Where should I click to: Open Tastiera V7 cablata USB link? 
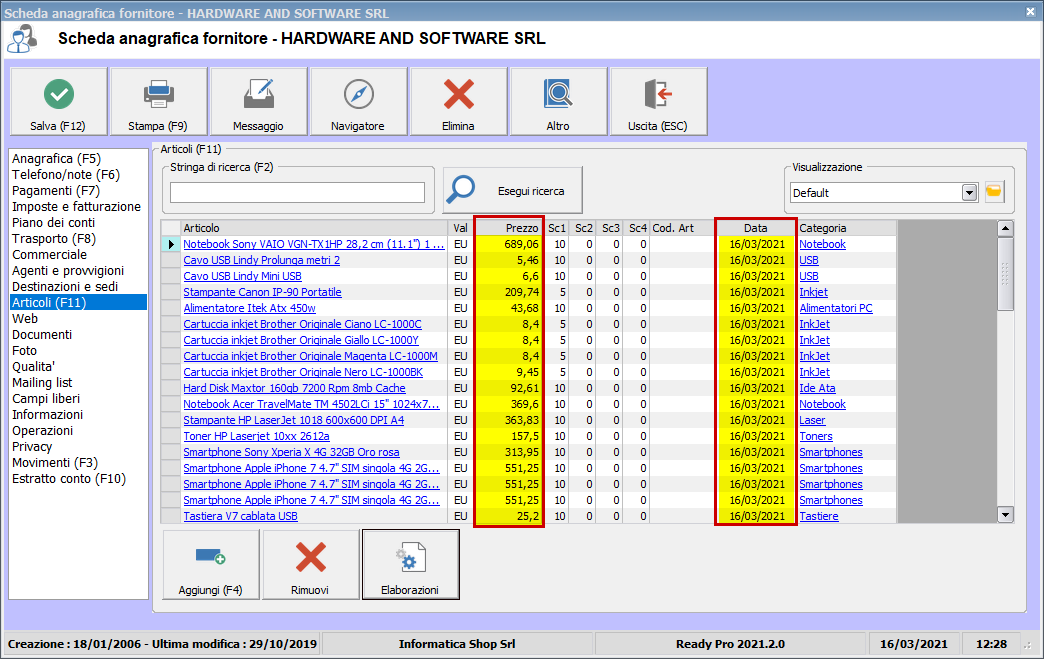(240, 516)
